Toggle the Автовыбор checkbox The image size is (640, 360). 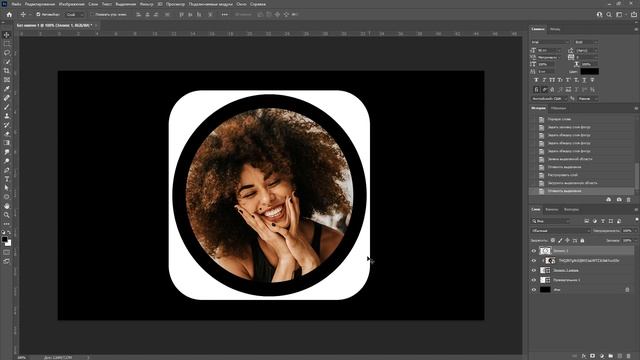tap(38, 14)
